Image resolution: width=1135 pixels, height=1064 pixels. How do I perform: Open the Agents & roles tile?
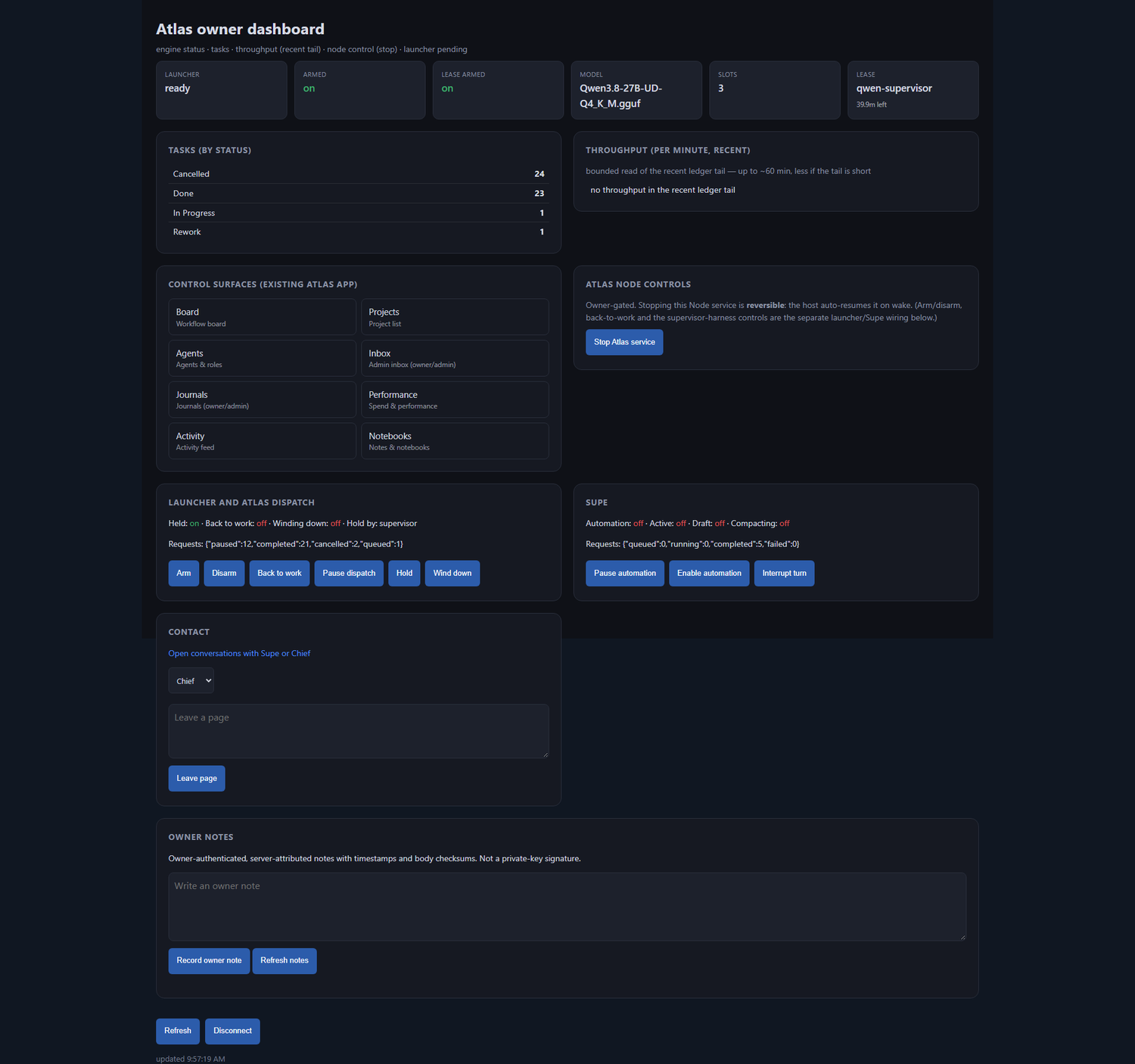pyautogui.click(x=262, y=358)
